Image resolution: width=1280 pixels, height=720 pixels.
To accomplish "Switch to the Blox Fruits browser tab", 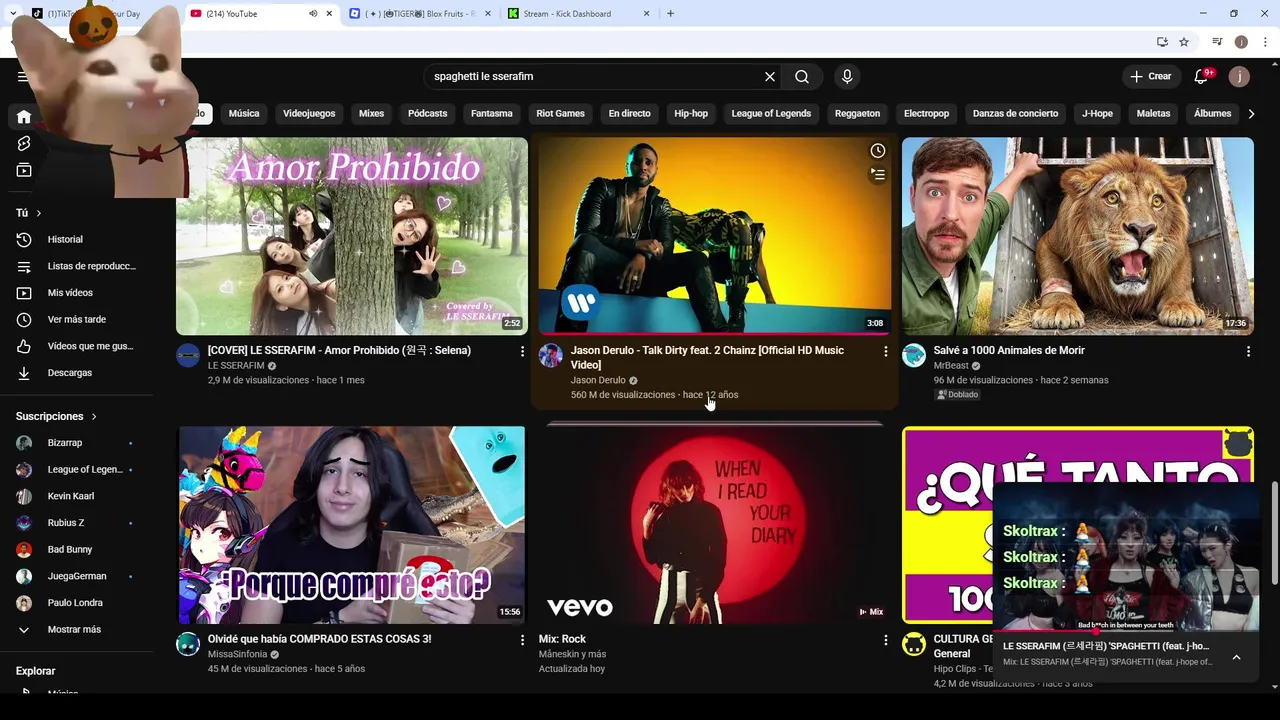I will [x=420, y=14].
